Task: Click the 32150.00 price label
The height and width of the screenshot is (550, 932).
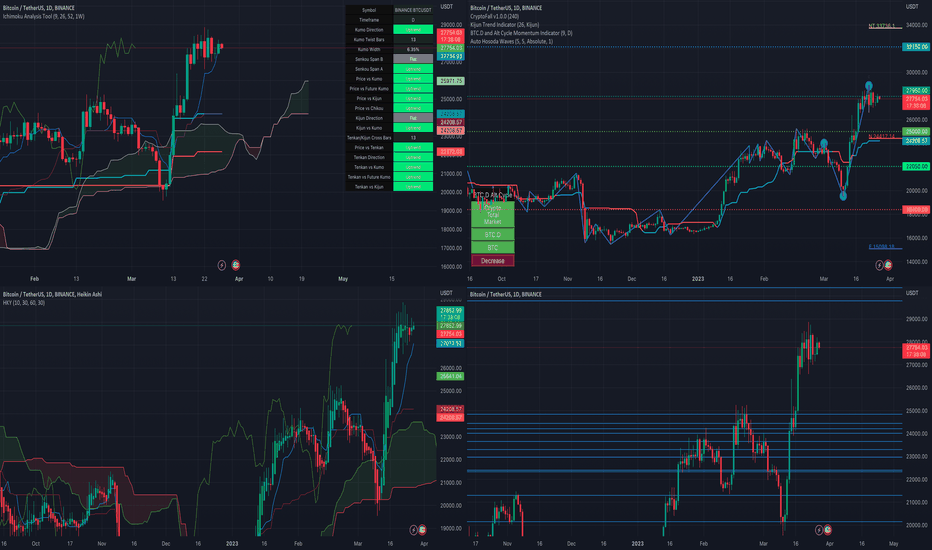Action: [916, 46]
